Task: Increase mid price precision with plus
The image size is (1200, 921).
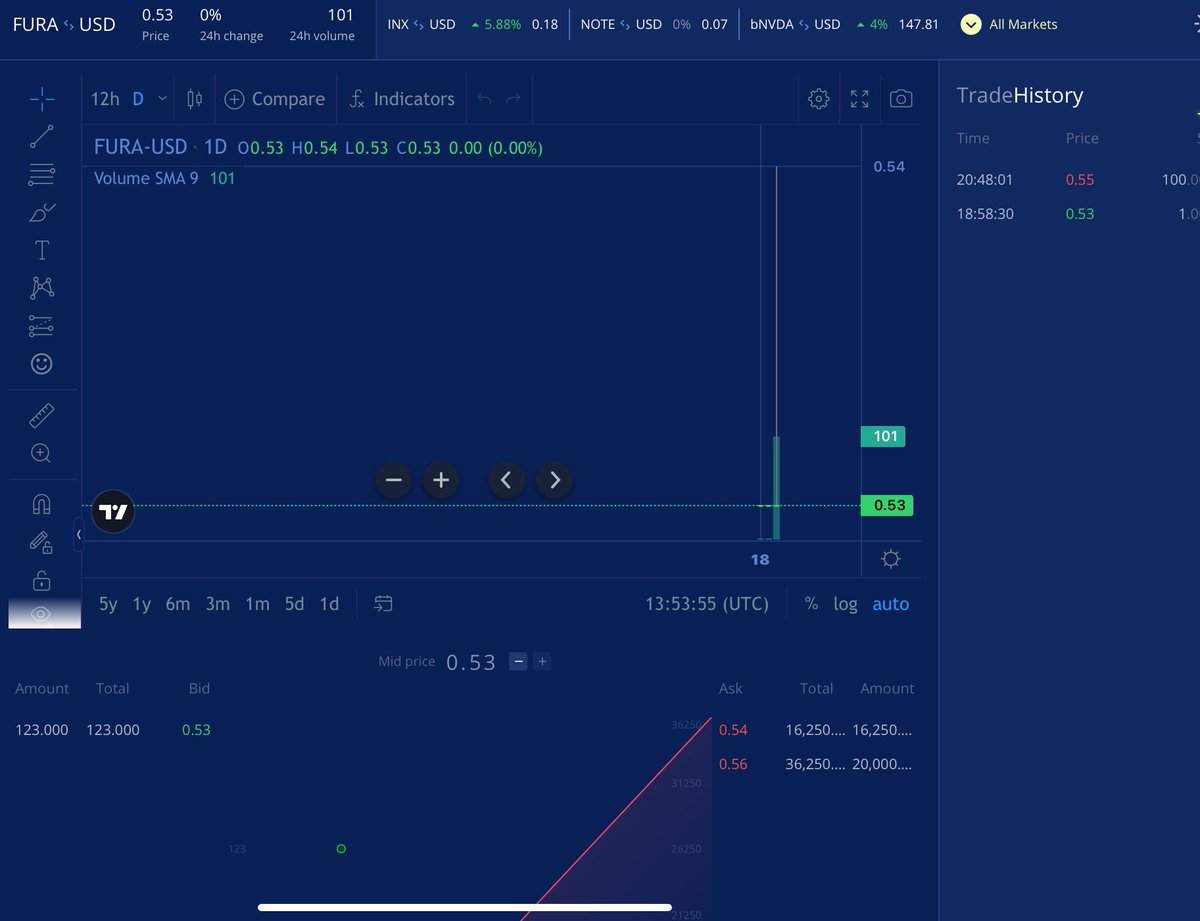Action: (x=541, y=661)
